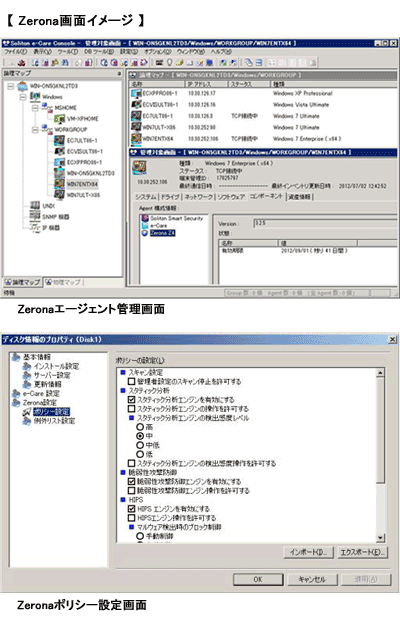
Task: Select the WIN7ENTX64 computer icon in tree
Action: click(60, 184)
